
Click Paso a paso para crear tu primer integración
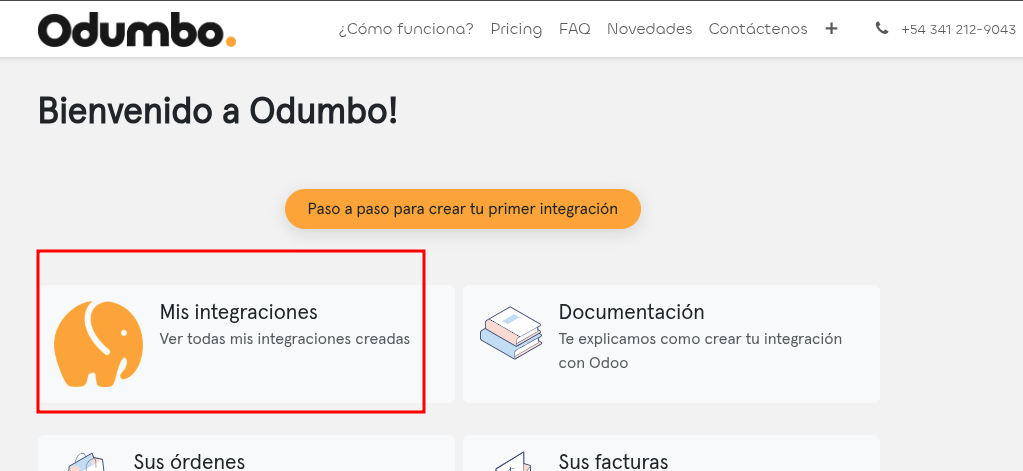[463, 209]
